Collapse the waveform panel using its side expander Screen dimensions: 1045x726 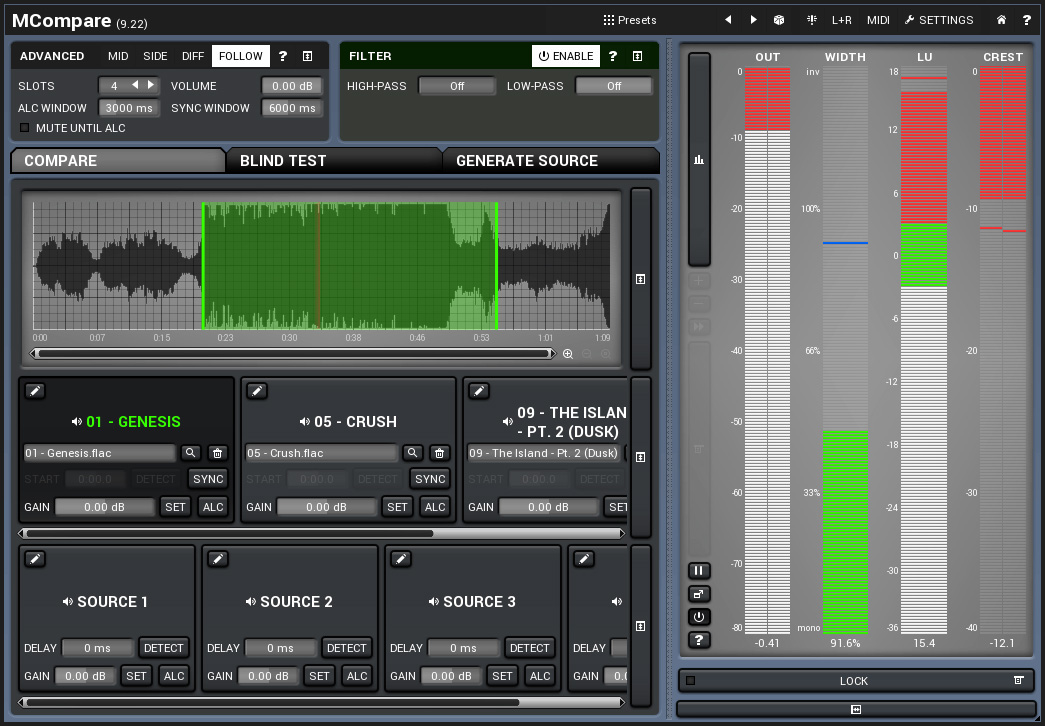click(640, 280)
